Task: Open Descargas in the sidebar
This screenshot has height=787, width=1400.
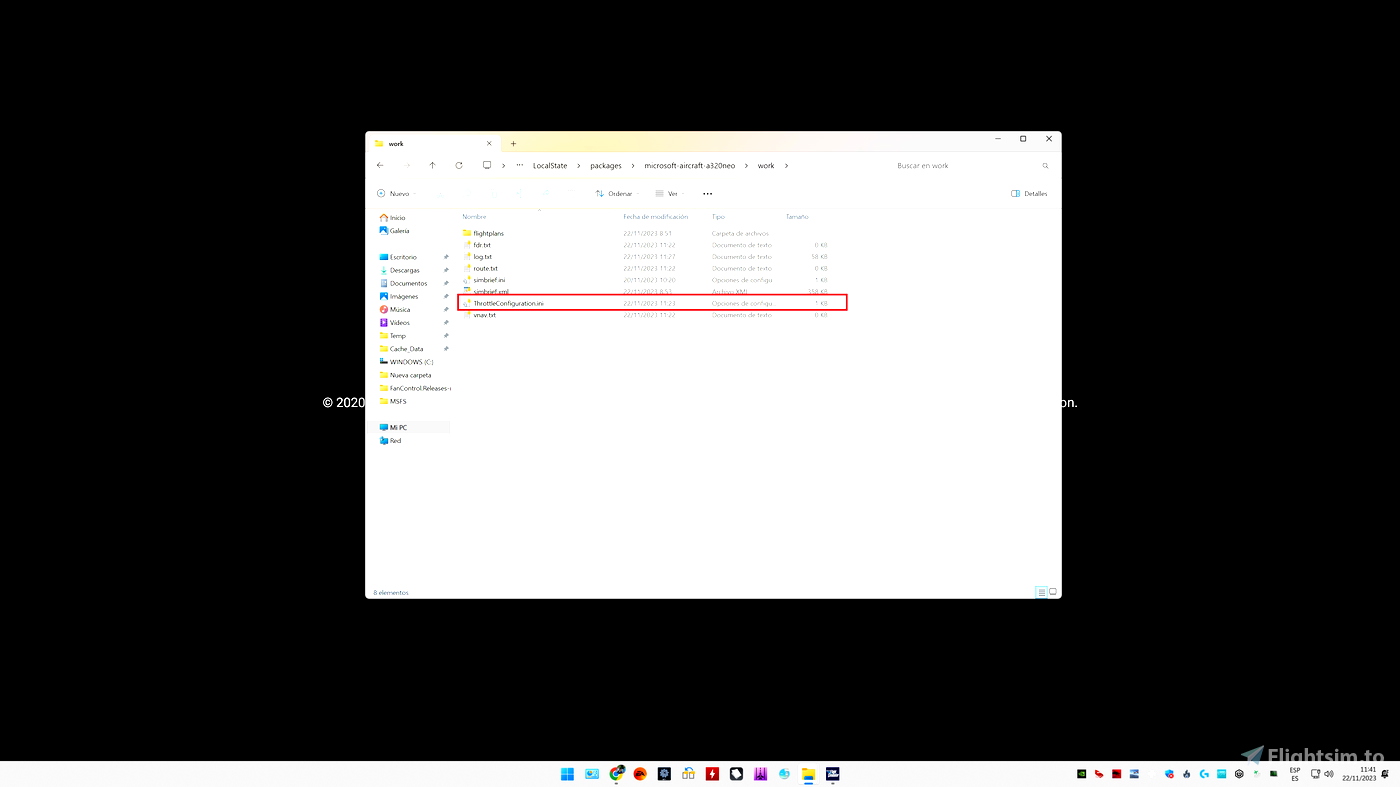Action: 404,270
